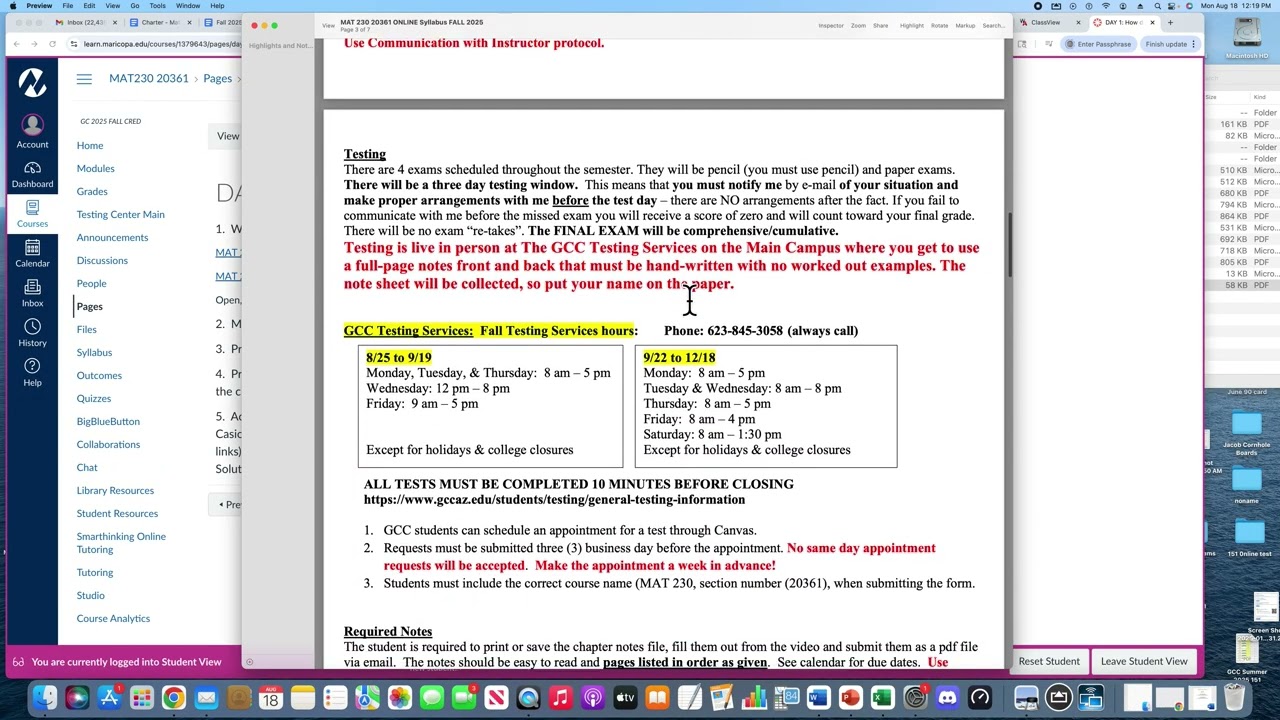Viewport: 1280px width, 720px height.
Task: Open Launchpad from the Dock
Action: pyautogui.click(x=142, y=698)
